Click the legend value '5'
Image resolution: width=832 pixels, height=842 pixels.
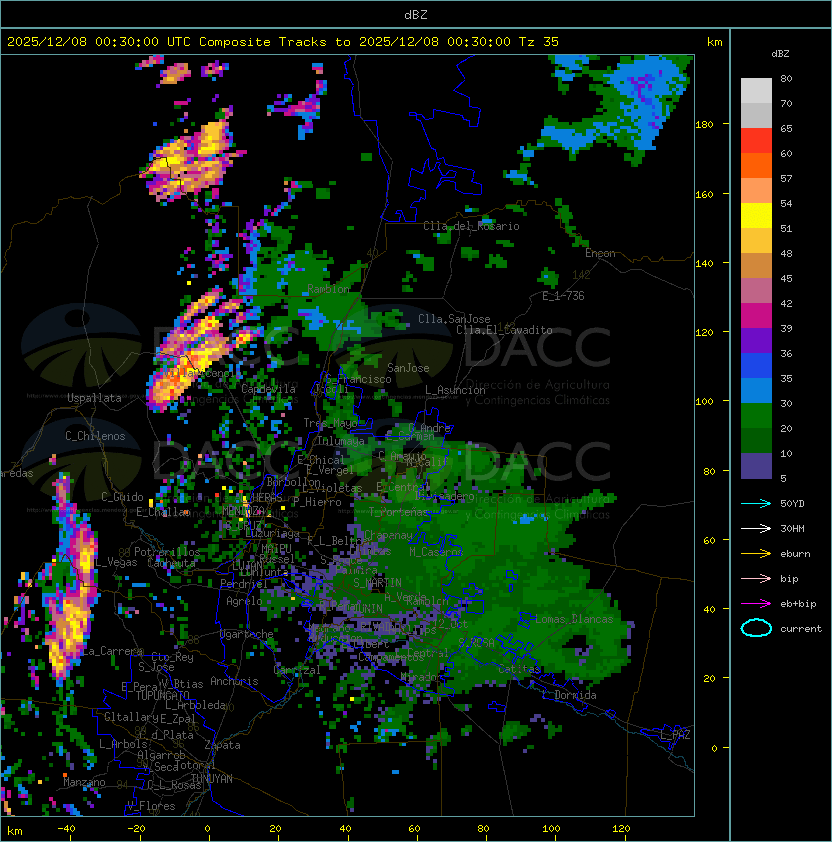coord(783,478)
